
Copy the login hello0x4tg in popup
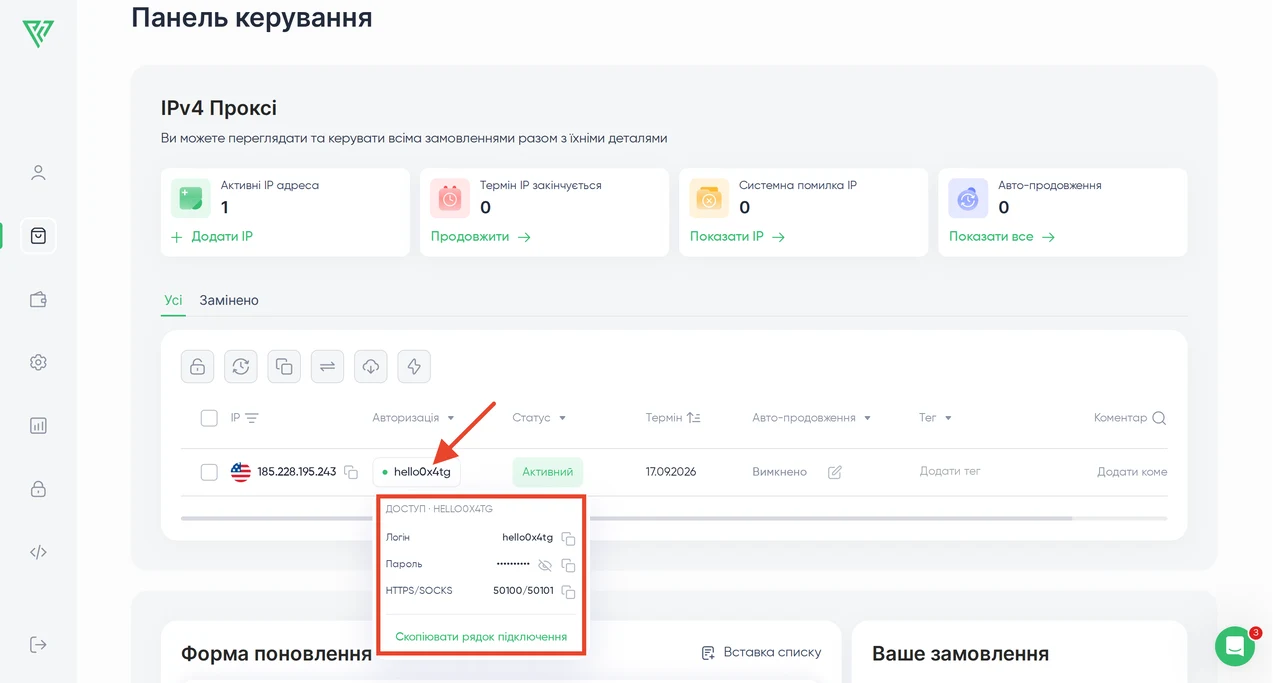click(568, 538)
